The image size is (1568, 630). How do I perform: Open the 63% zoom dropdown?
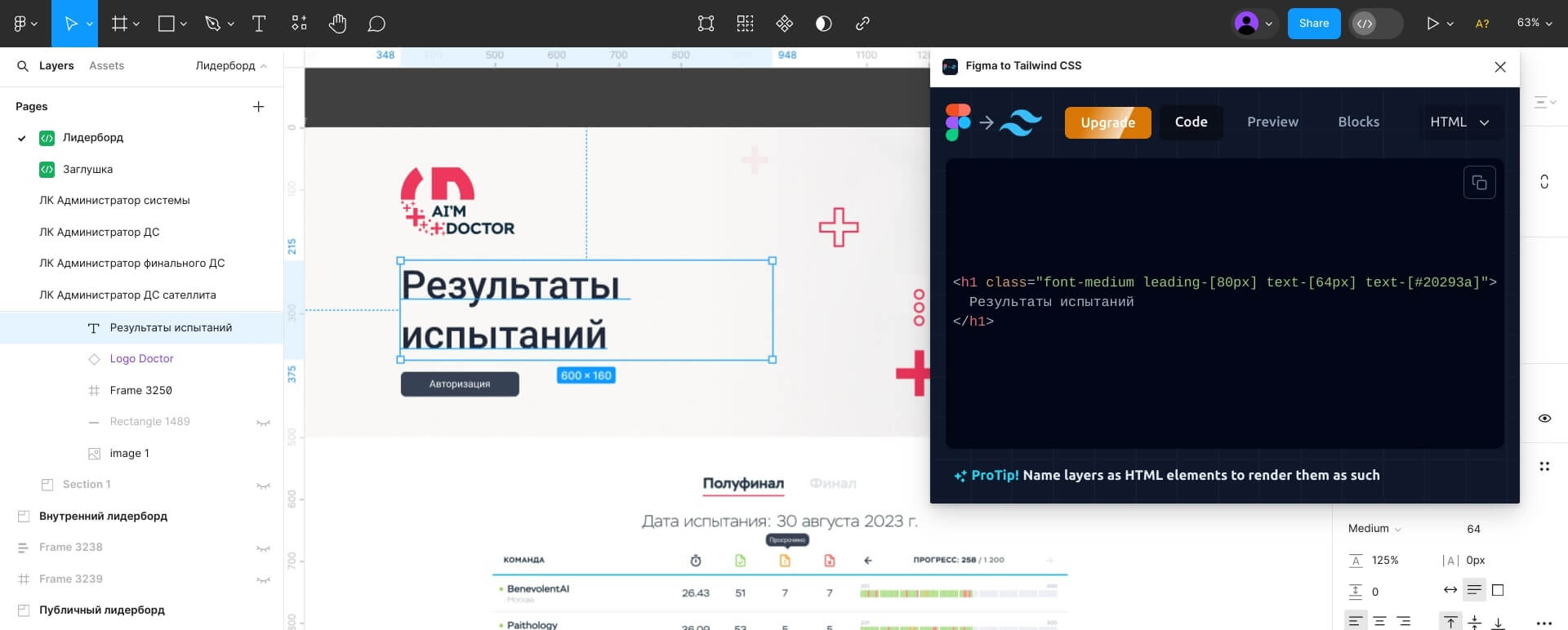tap(1535, 23)
